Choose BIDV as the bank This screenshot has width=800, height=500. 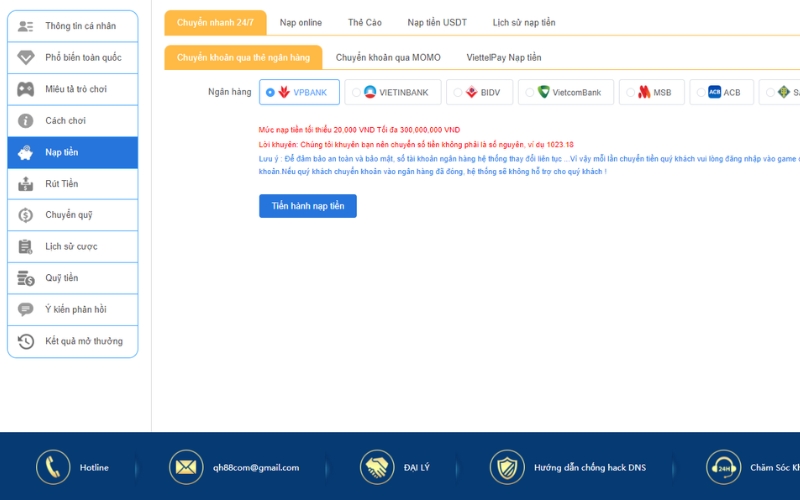457,93
